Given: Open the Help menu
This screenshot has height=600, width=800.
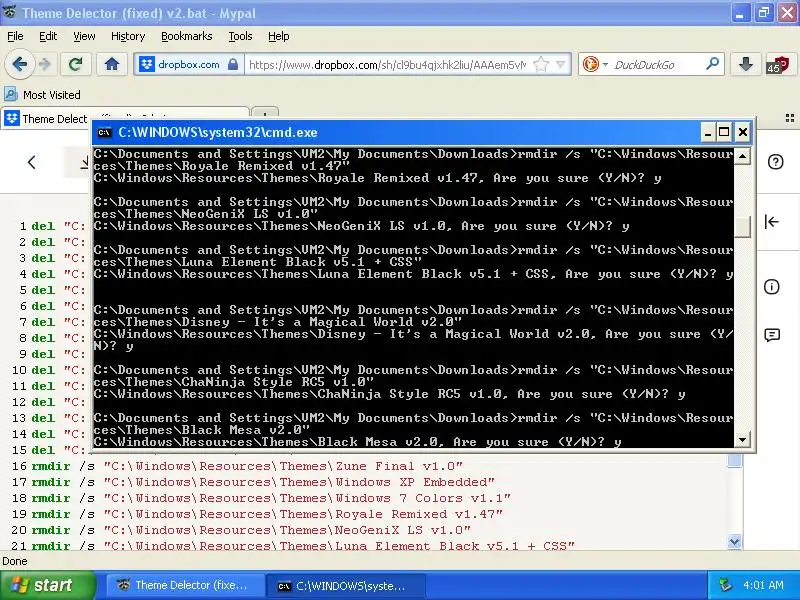Looking at the screenshot, I should (279, 36).
